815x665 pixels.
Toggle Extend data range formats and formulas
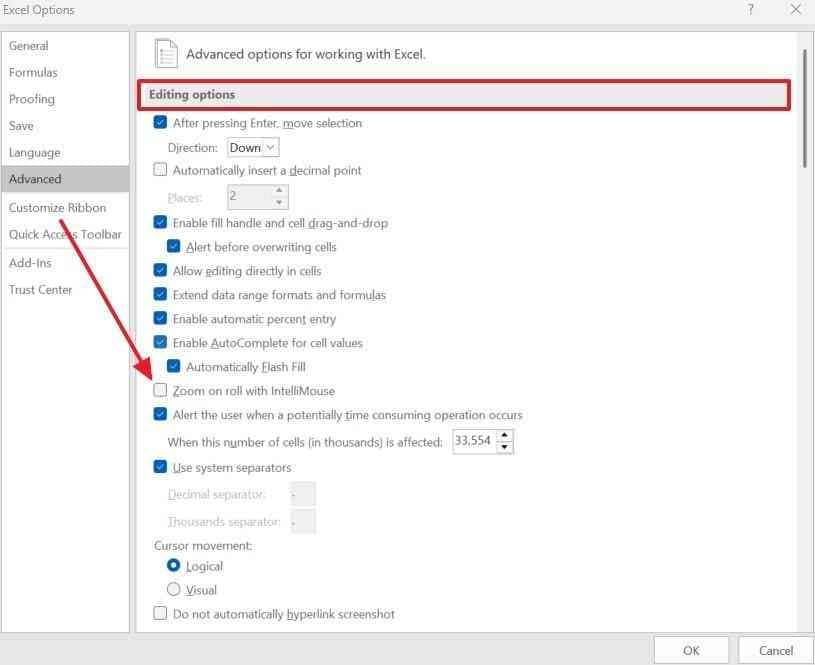pyautogui.click(x=160, y=294)
